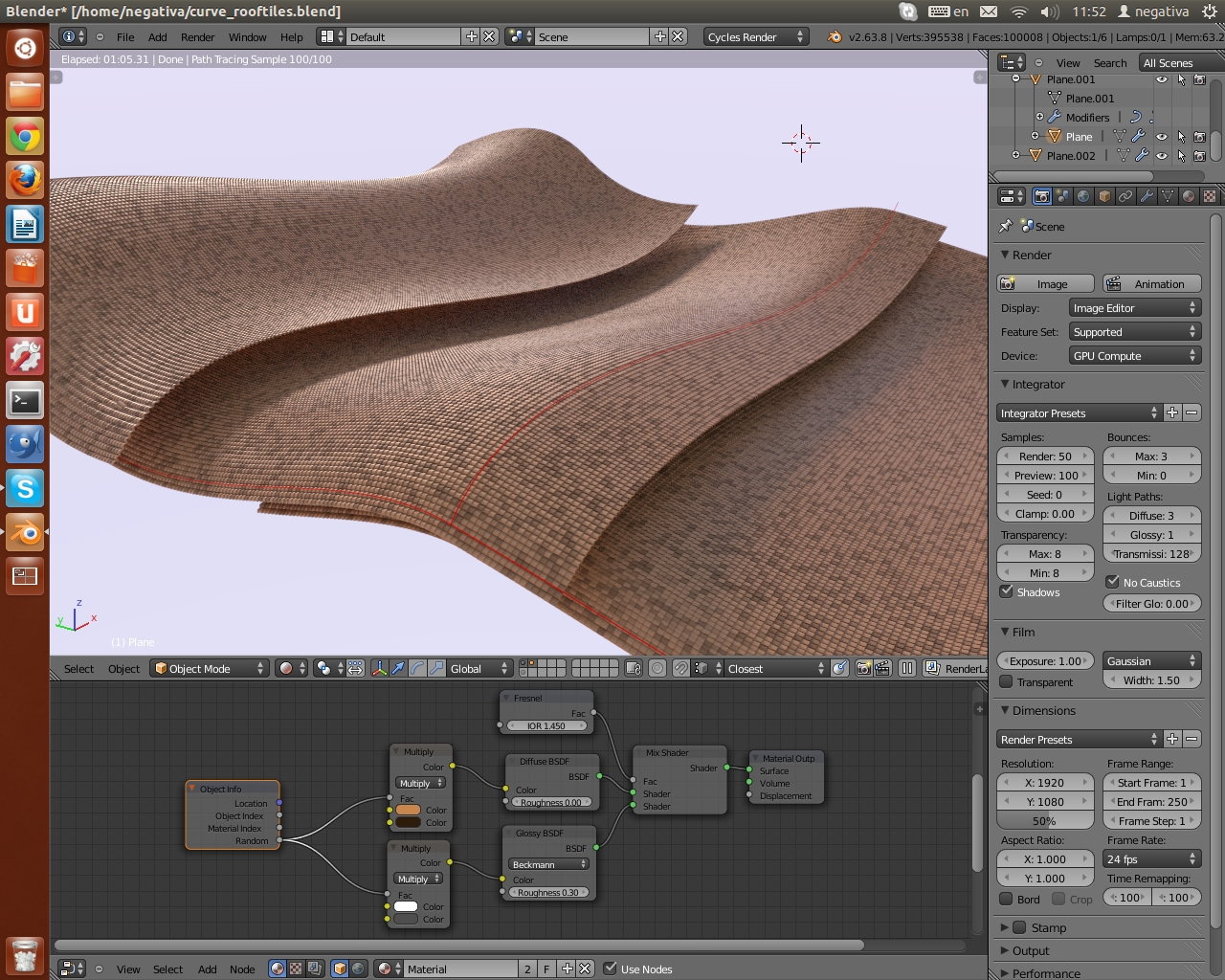This screenshot has width=1225, height=980.
Task: Open the GPU Compute device dropdown
Action: coord(1134,356)
